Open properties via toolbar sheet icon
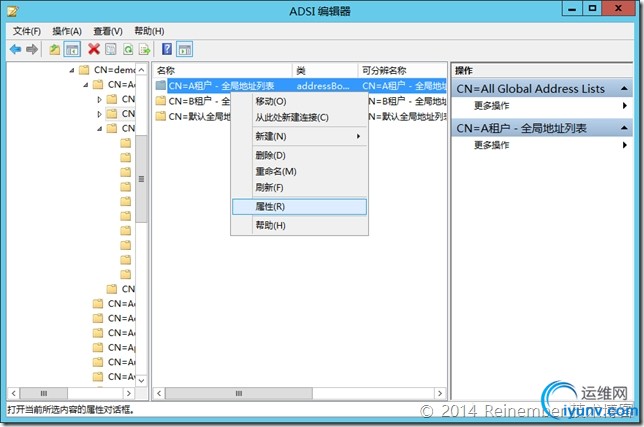The image size is (644, 427). pos(110,50)
